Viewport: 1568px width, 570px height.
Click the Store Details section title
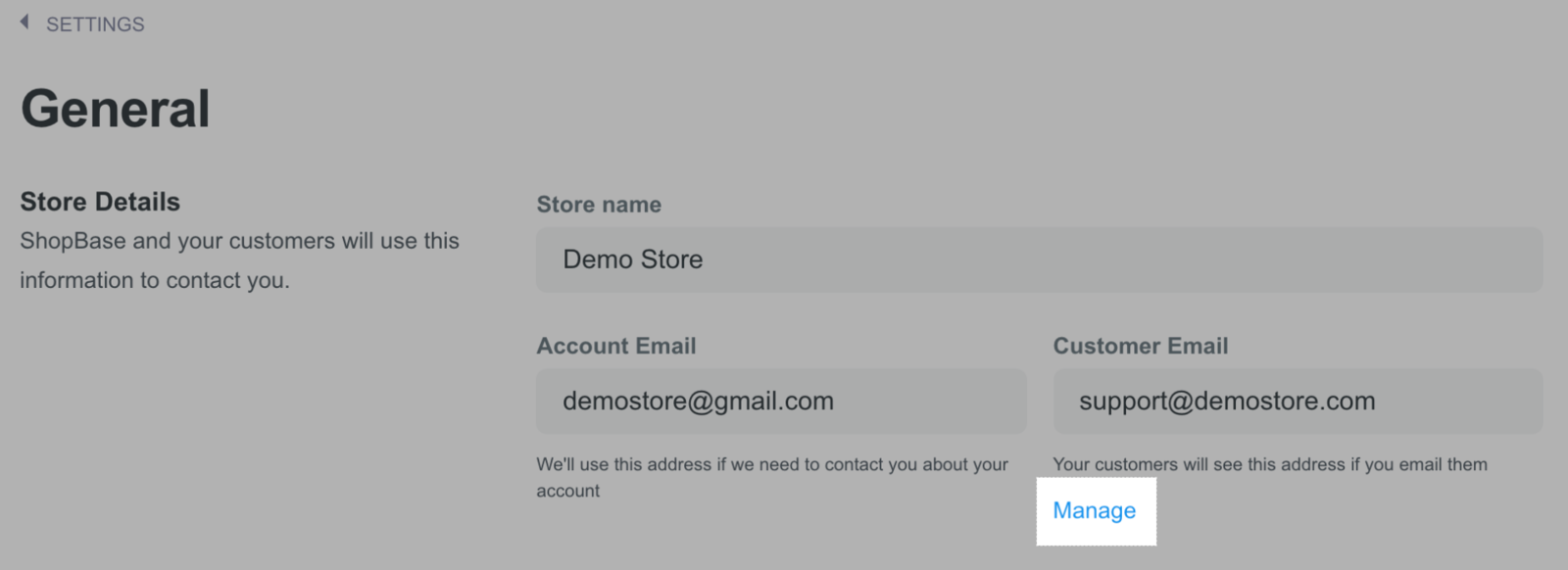(x=100, y=202)
